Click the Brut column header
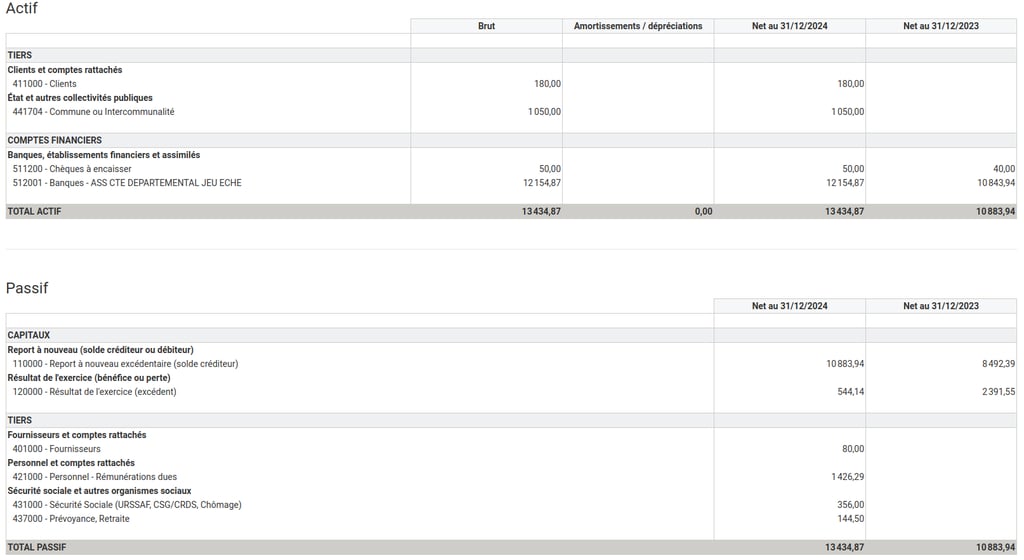 487,26
